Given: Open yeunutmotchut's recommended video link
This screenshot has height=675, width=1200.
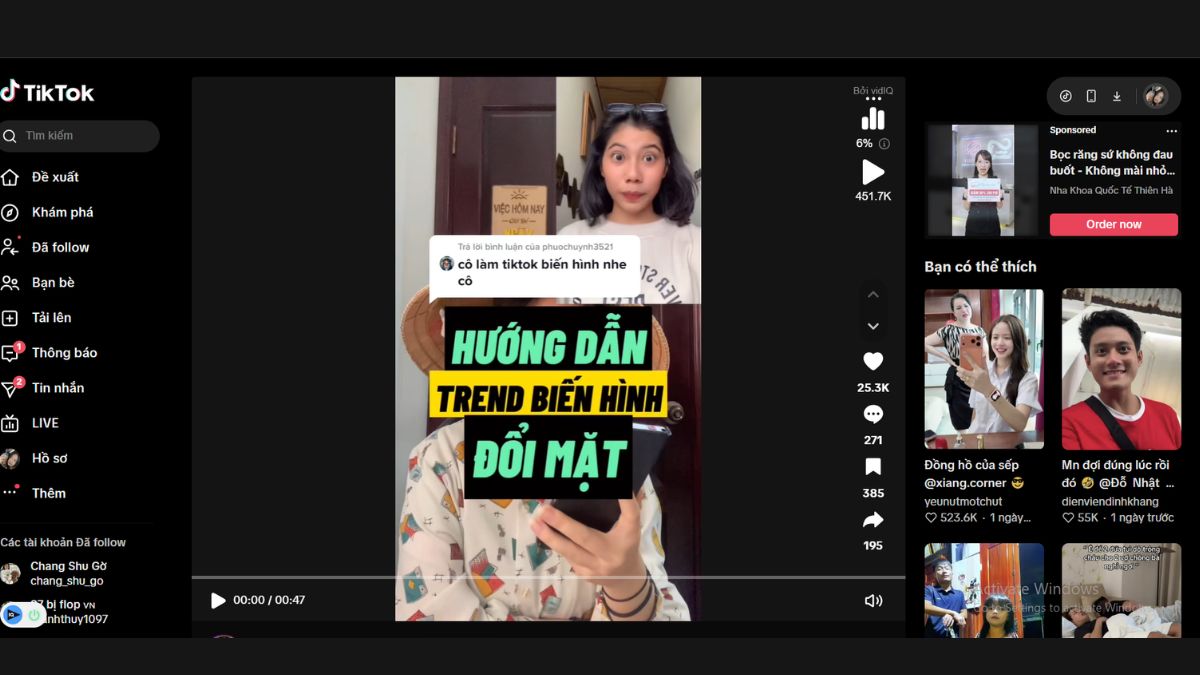Looking at the screenshot, I should [x=983, y=368].
